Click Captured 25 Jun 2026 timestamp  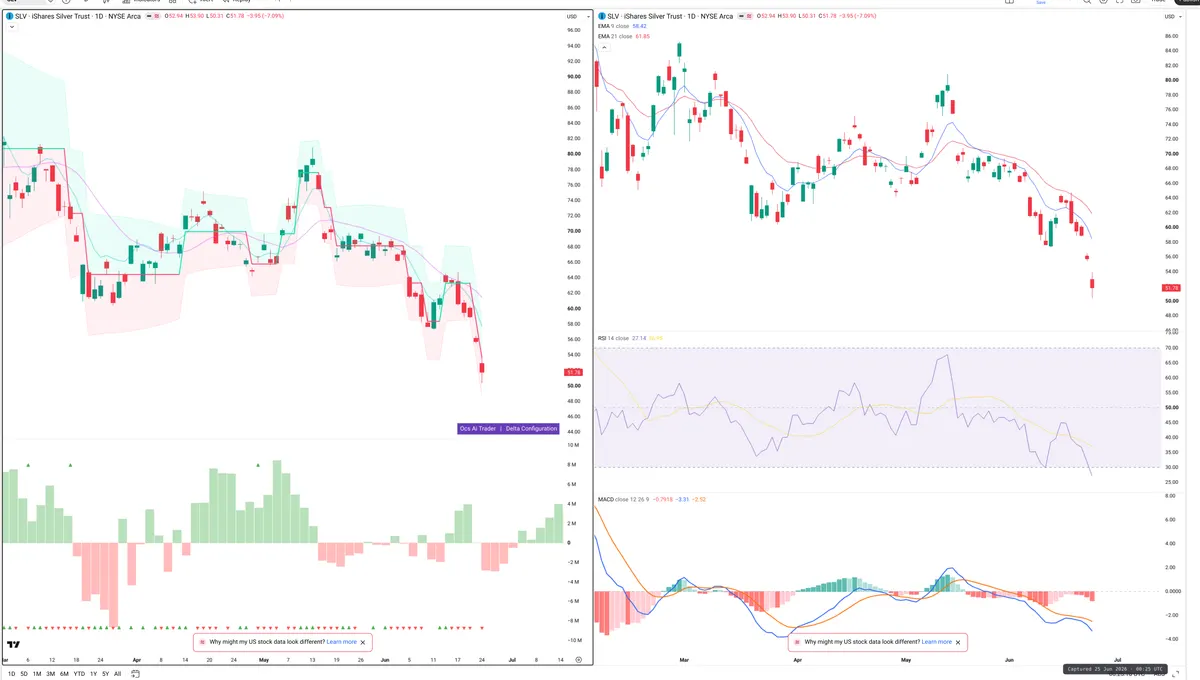pyautogui.click(x=1115, y=668)
